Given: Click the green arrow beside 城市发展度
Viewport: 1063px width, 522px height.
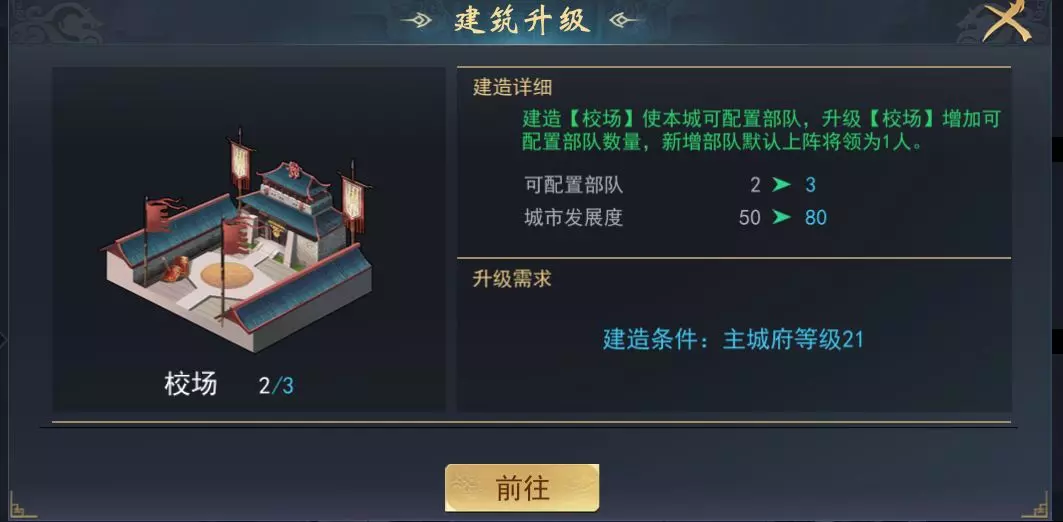Looking at the screenshot, I should pyautogui.click(x=782, y=217).
